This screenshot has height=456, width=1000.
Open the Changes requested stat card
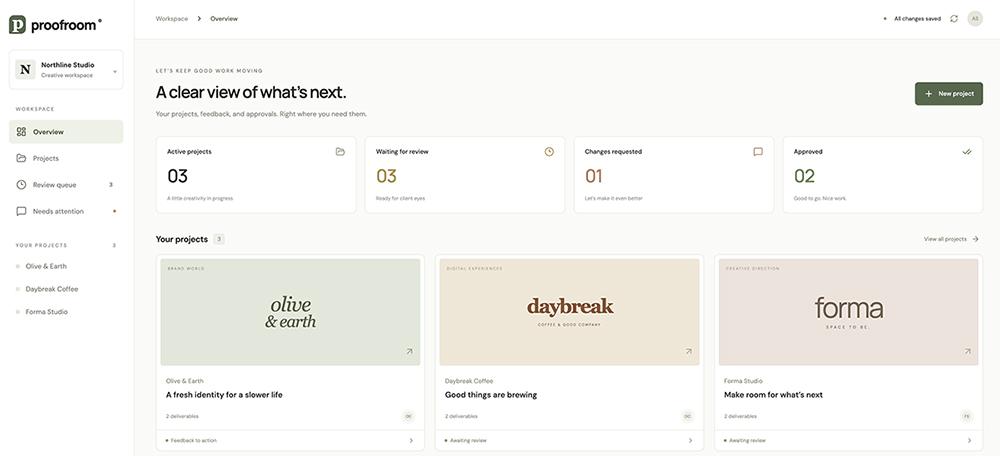point(674,175)
